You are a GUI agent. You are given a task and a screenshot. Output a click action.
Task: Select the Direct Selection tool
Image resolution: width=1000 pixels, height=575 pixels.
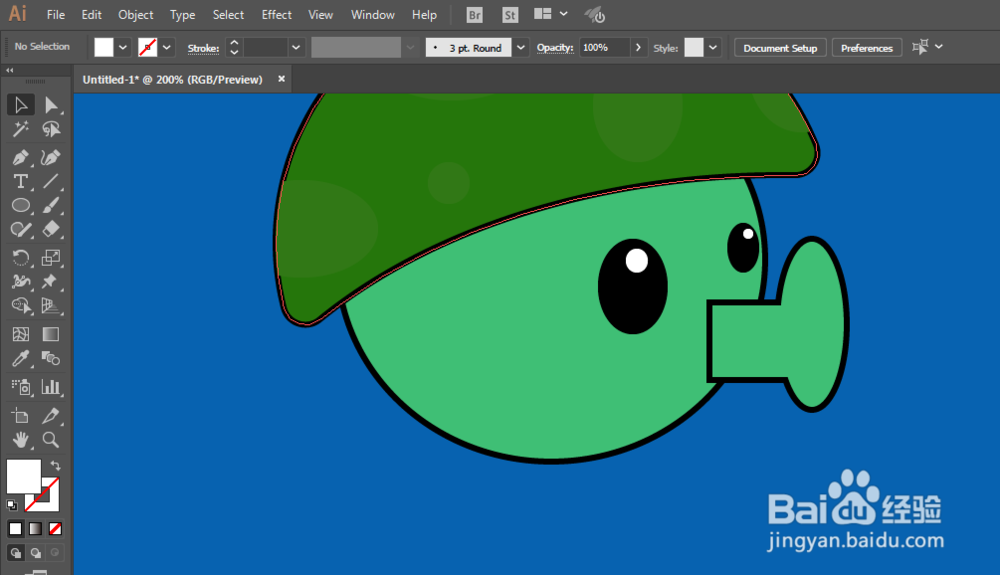(x=50, y=105)
